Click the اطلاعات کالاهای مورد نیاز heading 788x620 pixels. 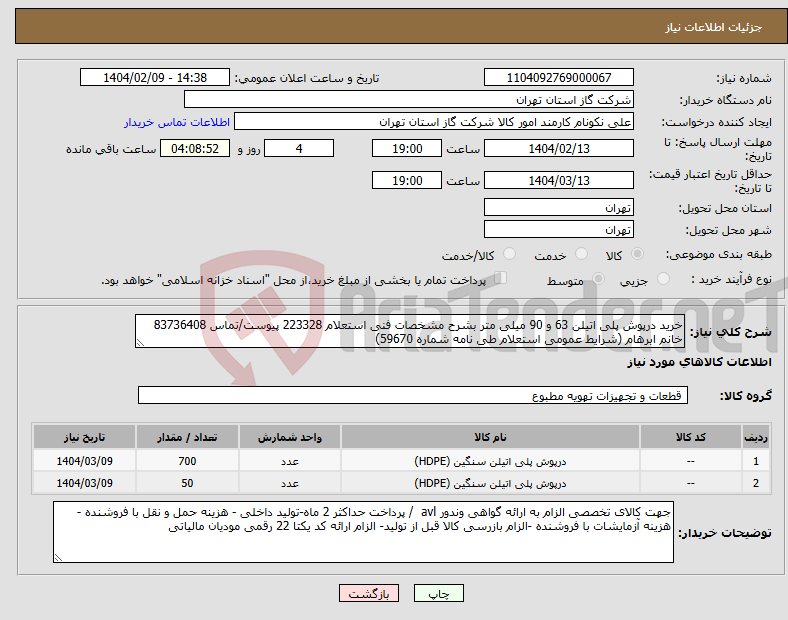pyautogui.click(x=699, y=362)
